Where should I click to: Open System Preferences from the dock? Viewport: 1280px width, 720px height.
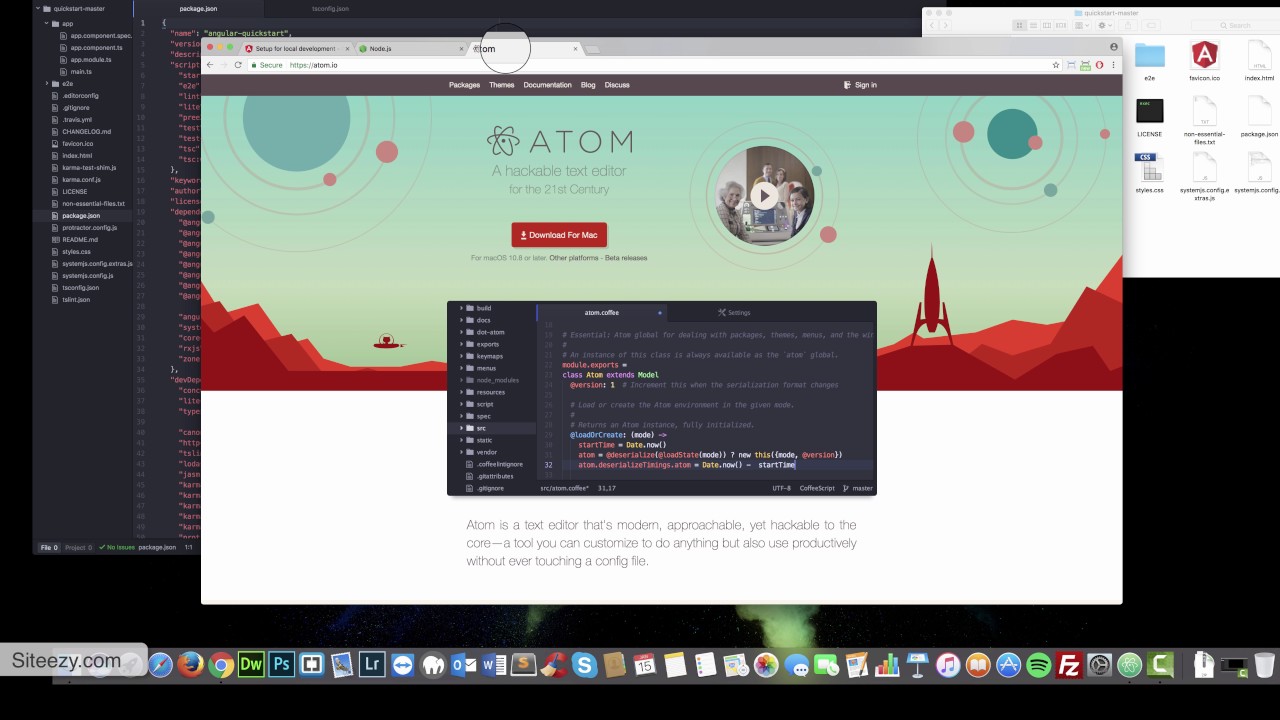point(1100,664)
